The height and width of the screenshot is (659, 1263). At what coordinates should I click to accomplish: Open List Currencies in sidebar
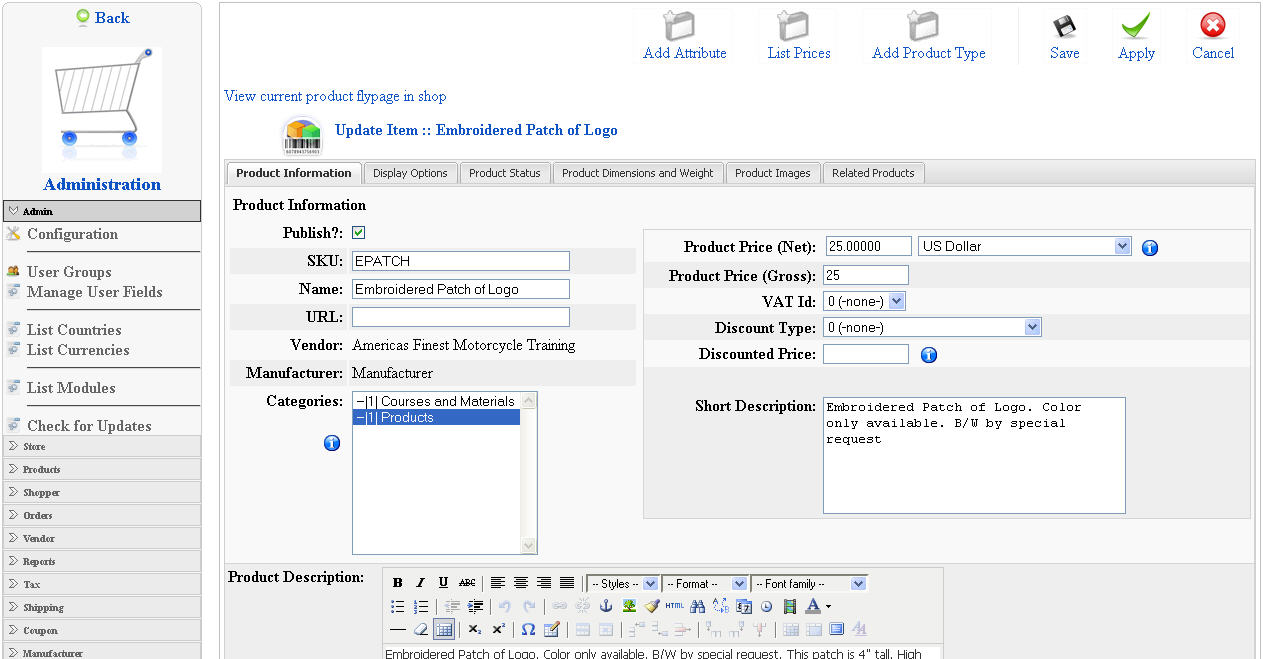point(78,350)
